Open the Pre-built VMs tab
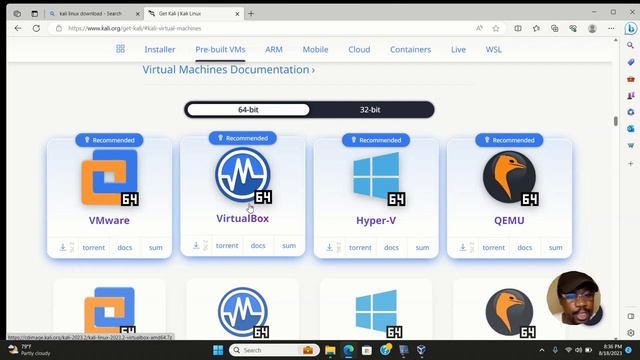640x360 pixels. tap(220, 49)
